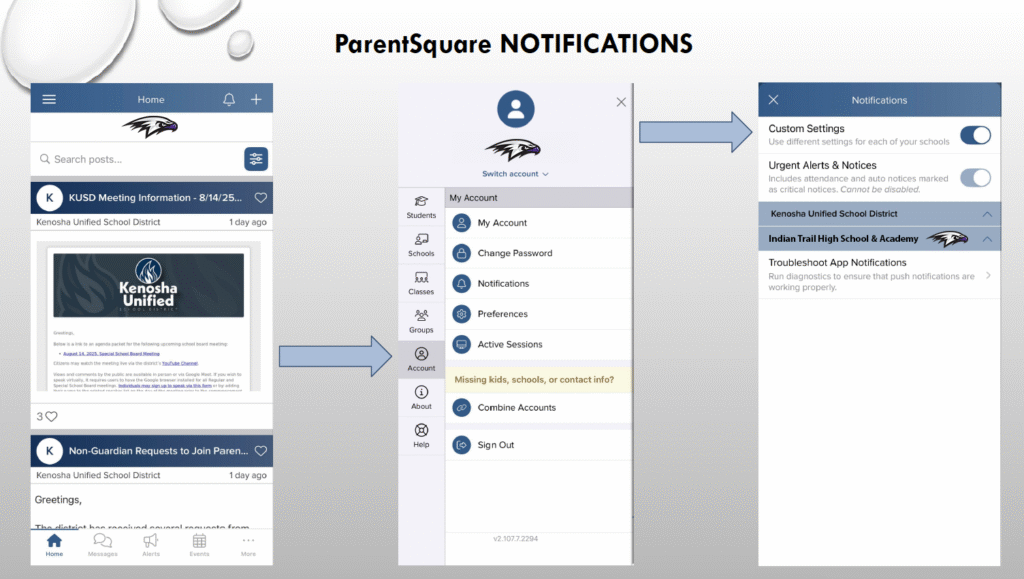Open Help in the side menu
This screenshot has width=1024, height=579.
point(421,436)
